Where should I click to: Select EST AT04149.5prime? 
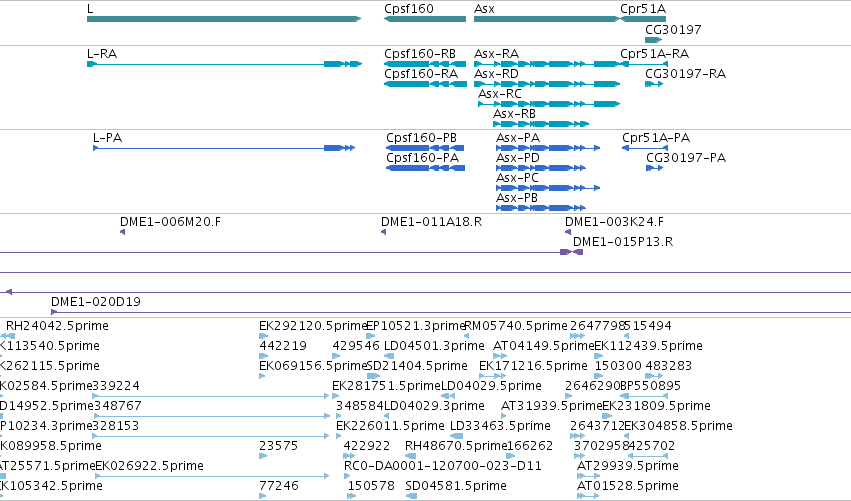coord(544,346)
